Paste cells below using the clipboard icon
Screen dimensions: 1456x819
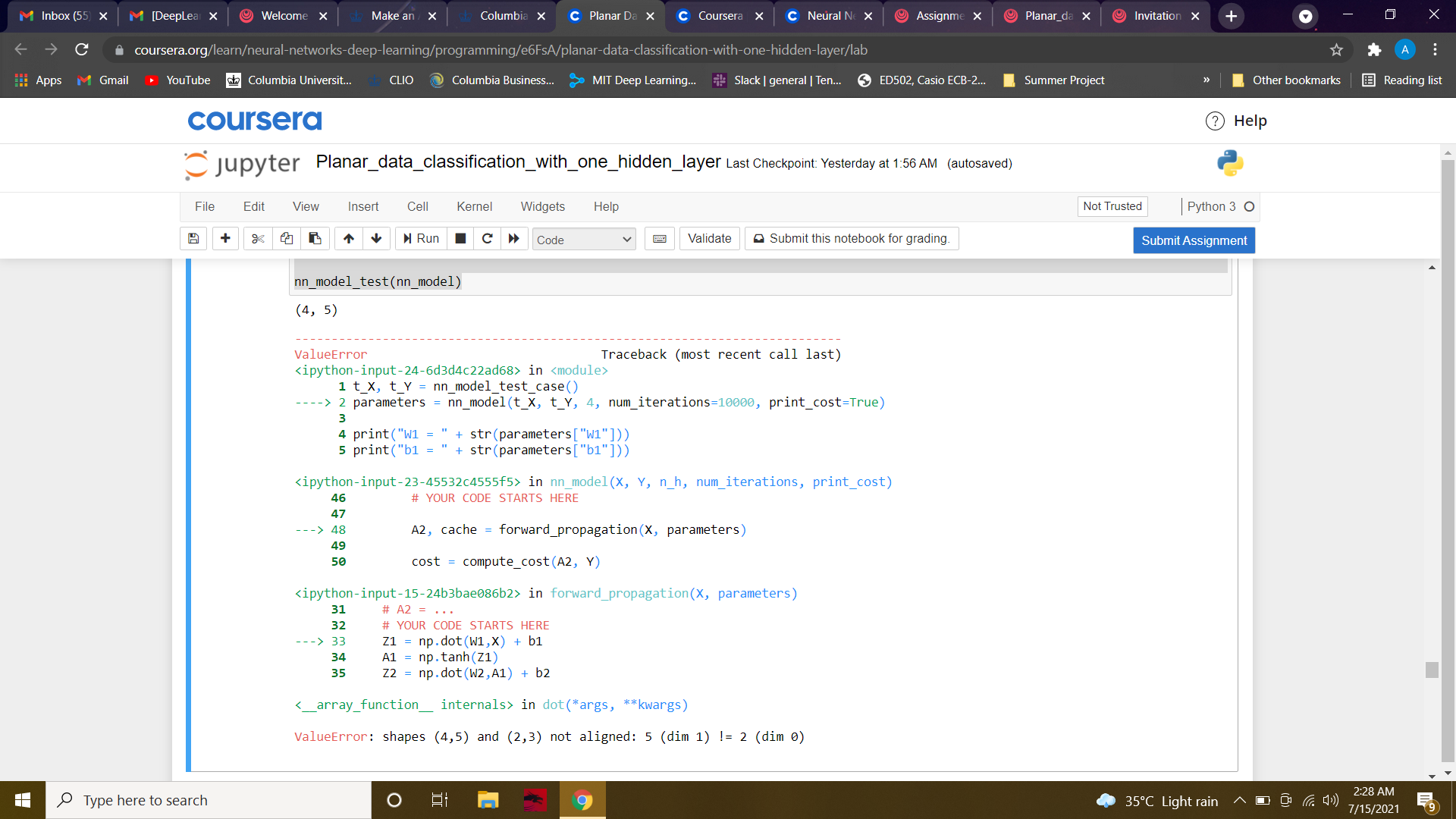pyautogui.click(x=315, y=239)
